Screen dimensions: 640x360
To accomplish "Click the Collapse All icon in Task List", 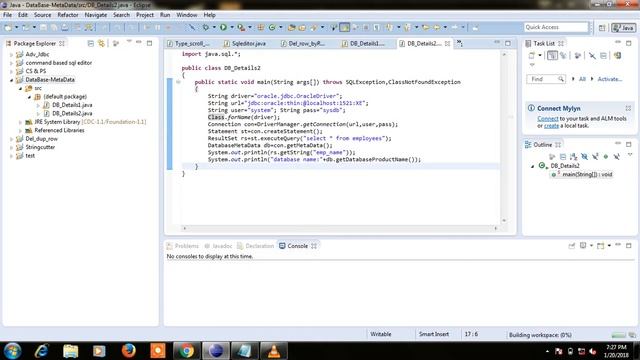I will click(x=603, y=56).
